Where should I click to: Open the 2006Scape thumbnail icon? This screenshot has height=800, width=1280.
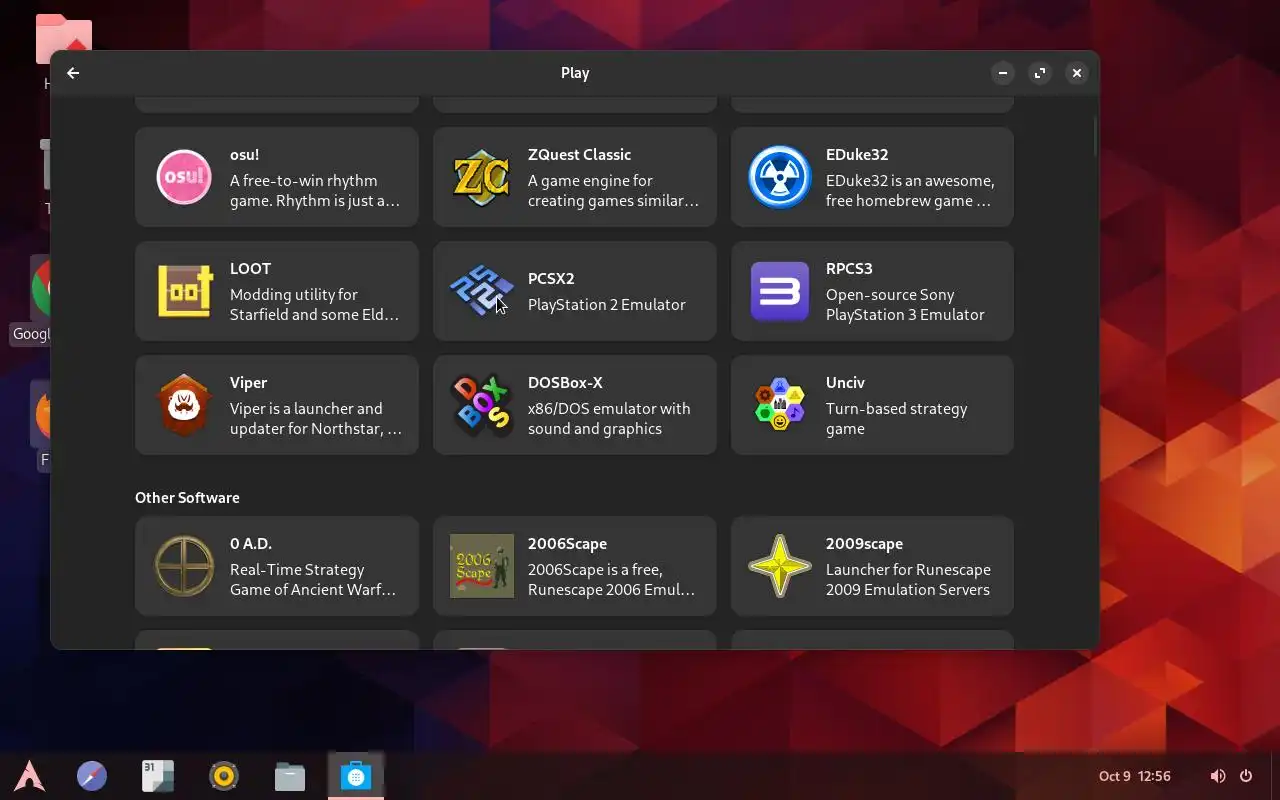482,566
